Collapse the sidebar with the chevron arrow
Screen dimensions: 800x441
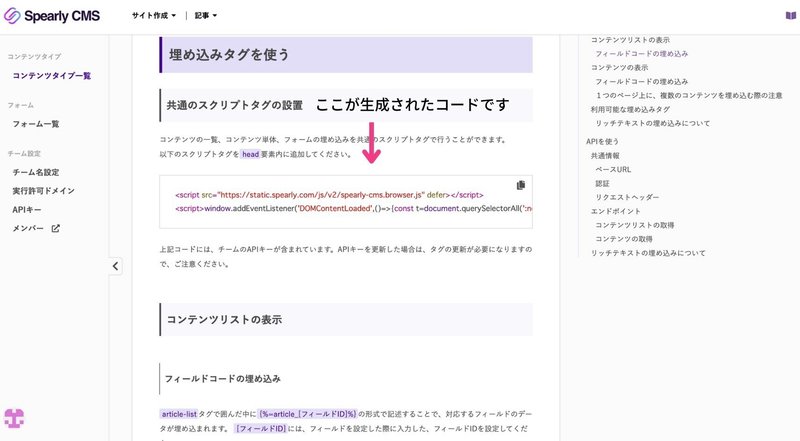[115, 266]
